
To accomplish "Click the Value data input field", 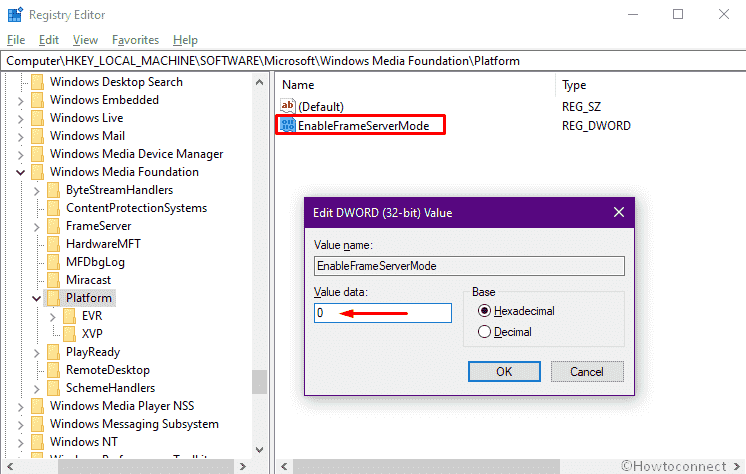I will coord(383,313).
